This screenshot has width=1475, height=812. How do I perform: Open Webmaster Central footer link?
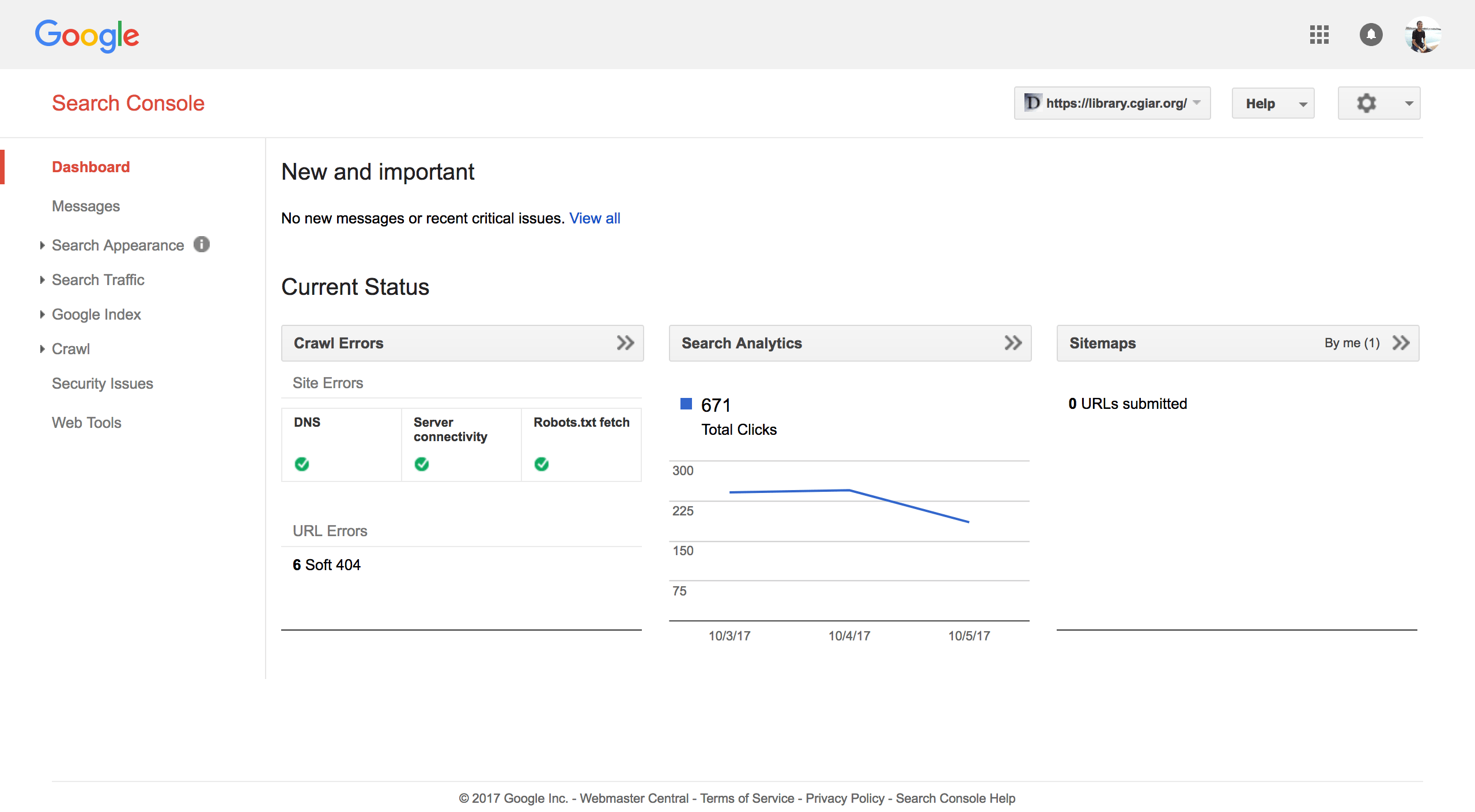click(x=634, y=798)
